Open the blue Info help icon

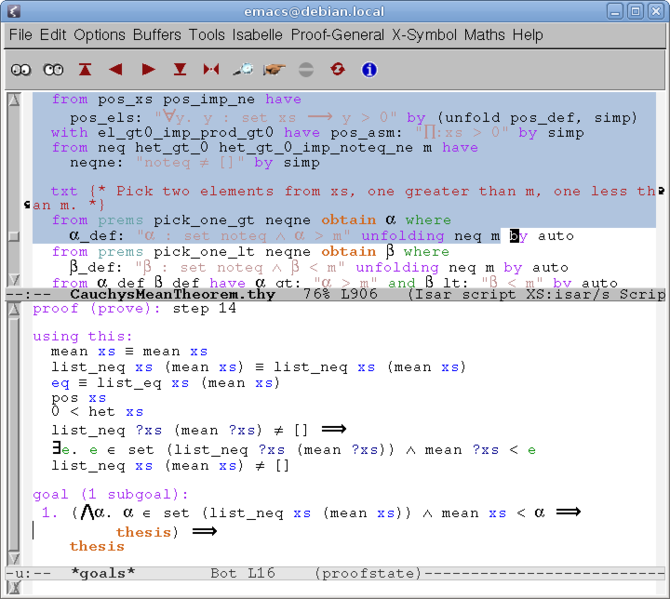[x=369, y=70]
